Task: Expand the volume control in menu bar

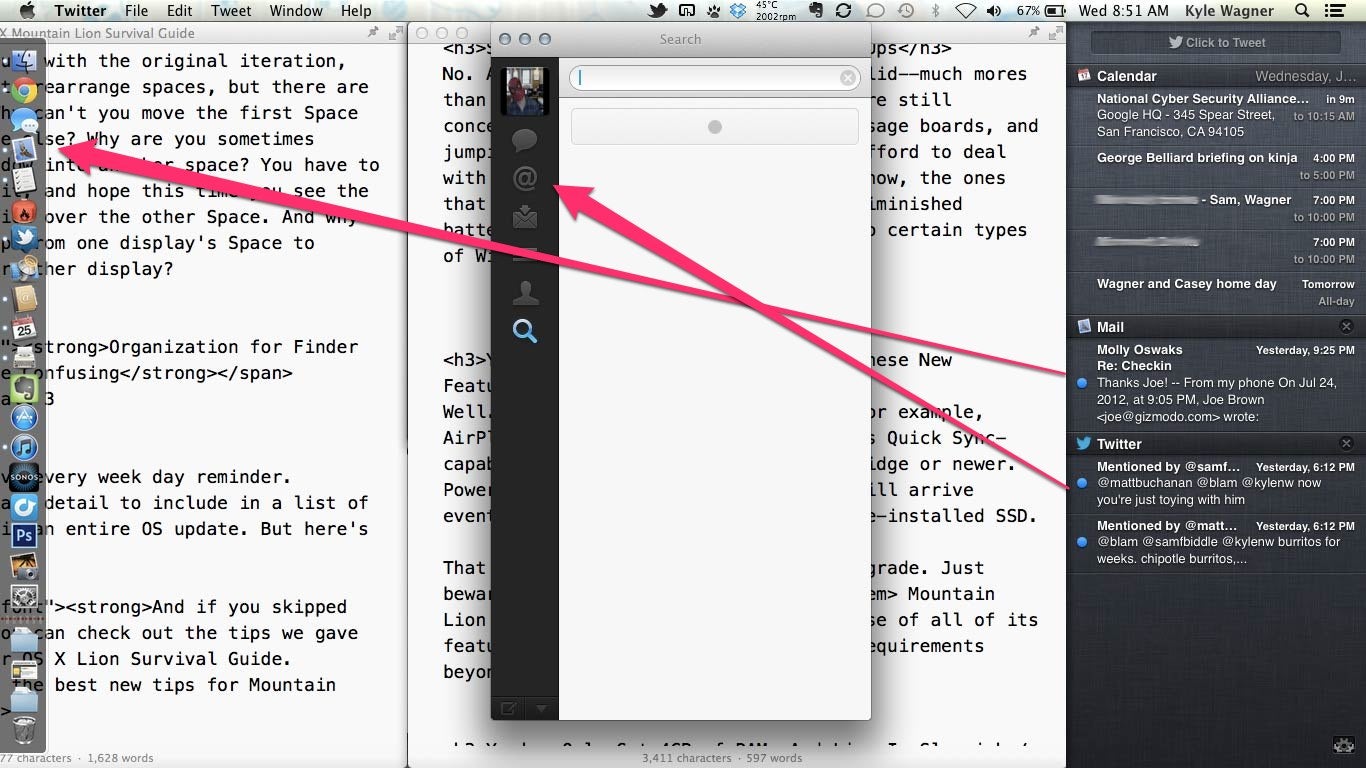Action: click(x=994, y=11)
